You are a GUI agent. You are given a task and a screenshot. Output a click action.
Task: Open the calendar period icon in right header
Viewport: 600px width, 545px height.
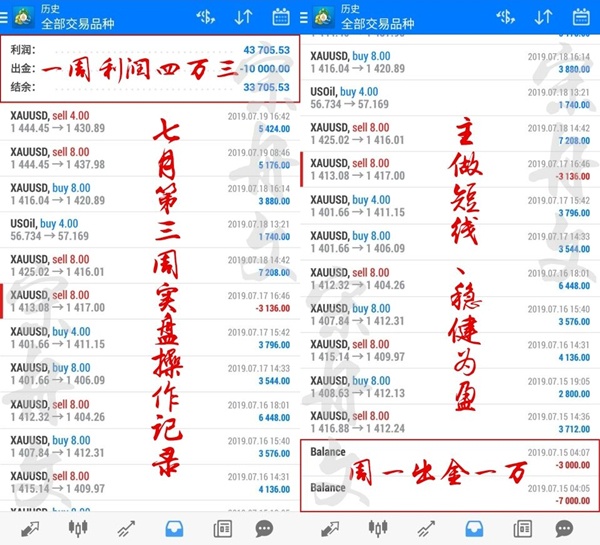tap(581, 17)
